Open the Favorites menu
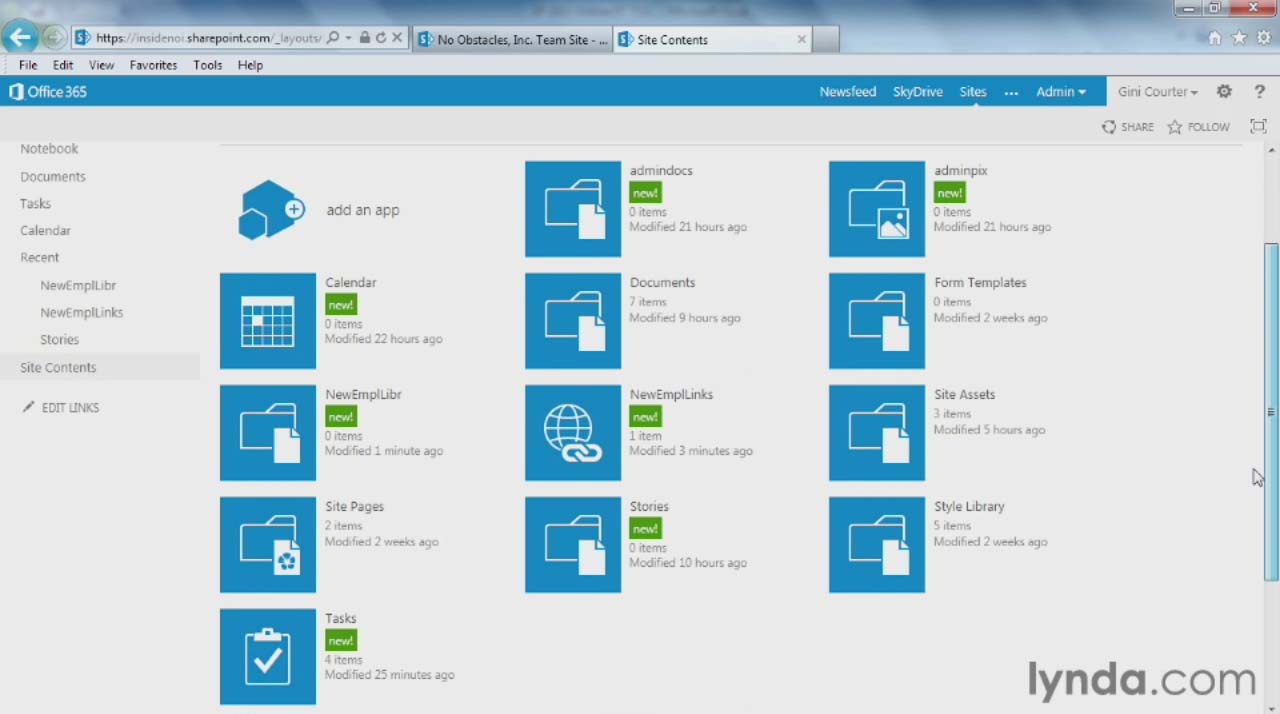1280x714 pixels. click(x=153, y=65)
